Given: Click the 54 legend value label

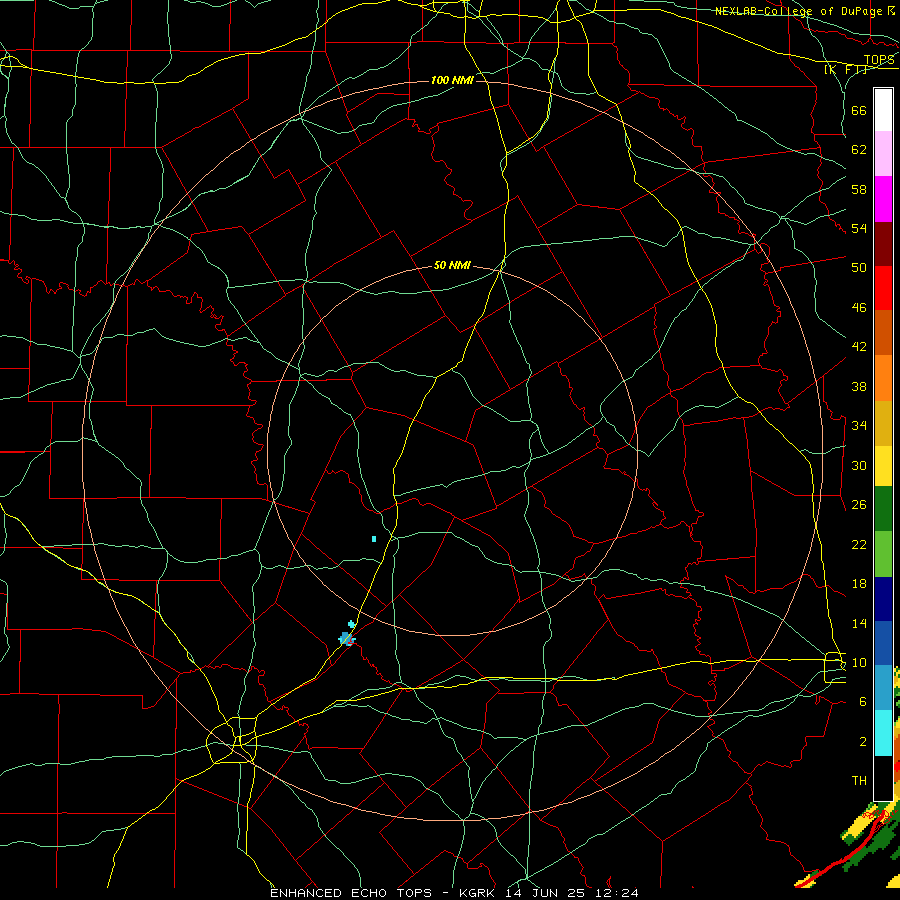Looking at the screenshot, I should click(x=859, y=228).
